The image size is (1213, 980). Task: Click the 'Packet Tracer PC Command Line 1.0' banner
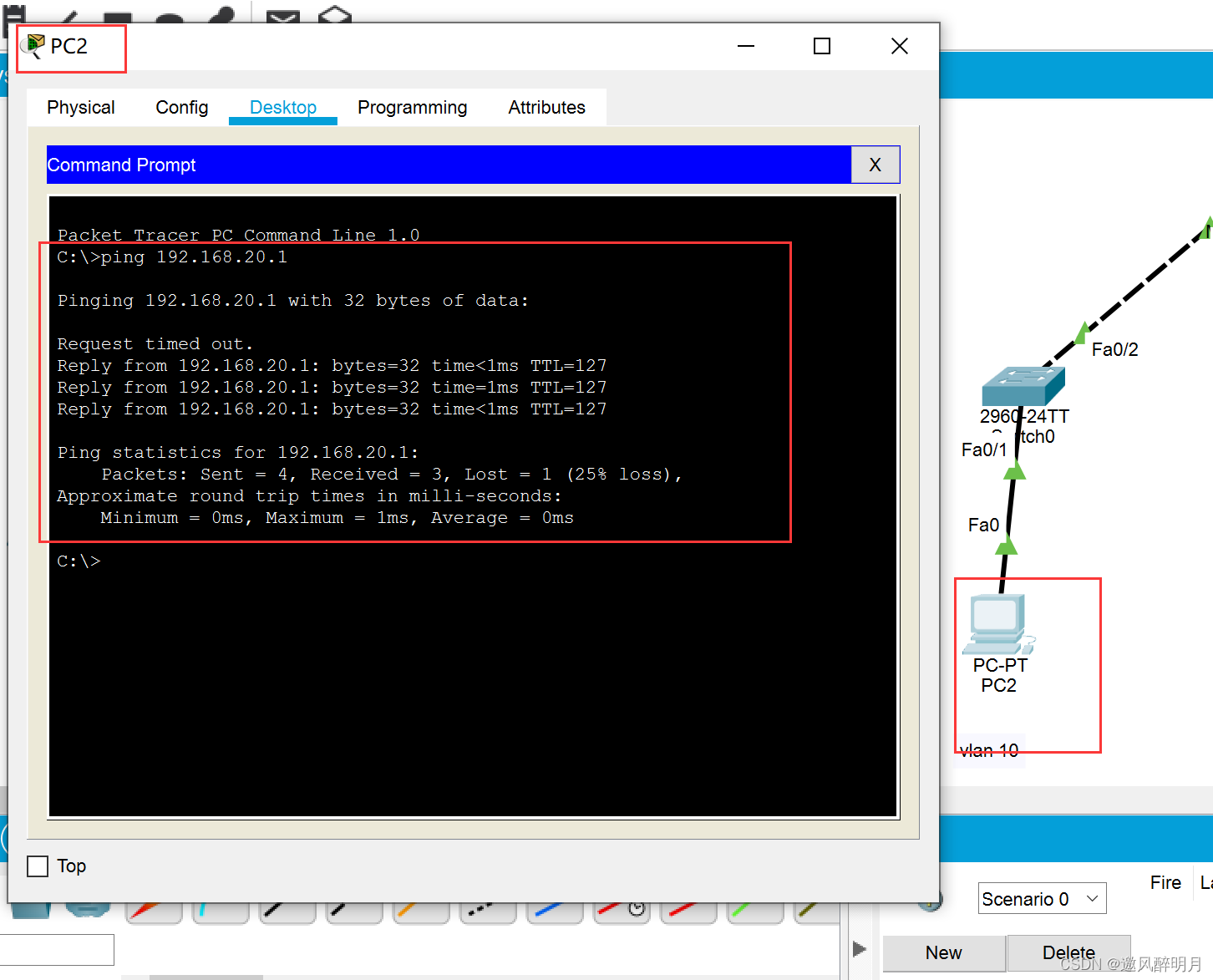238,236
